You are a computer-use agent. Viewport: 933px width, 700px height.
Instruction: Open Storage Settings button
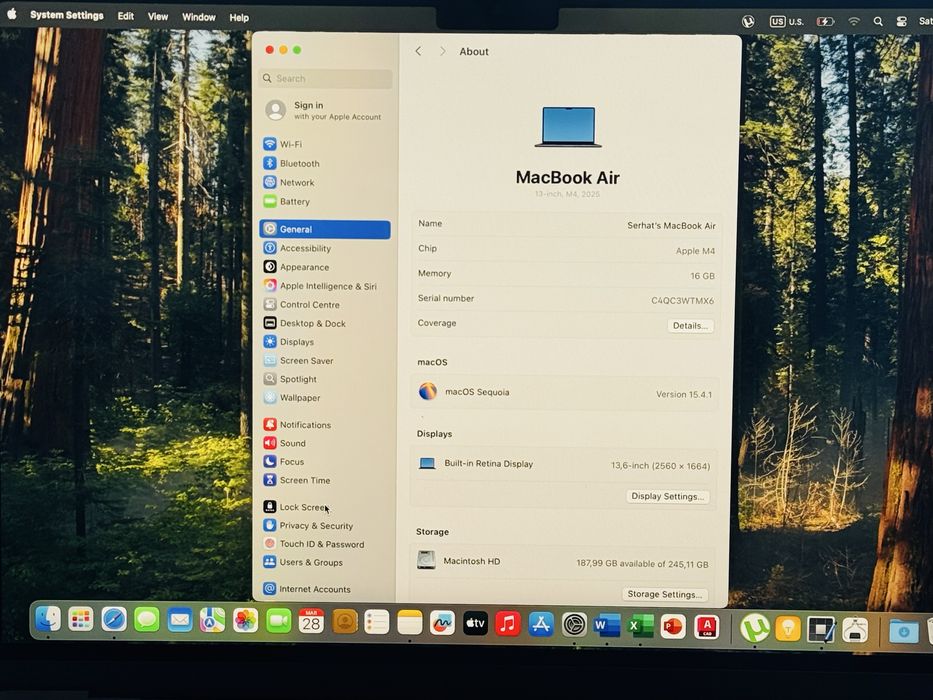point(664,594)
